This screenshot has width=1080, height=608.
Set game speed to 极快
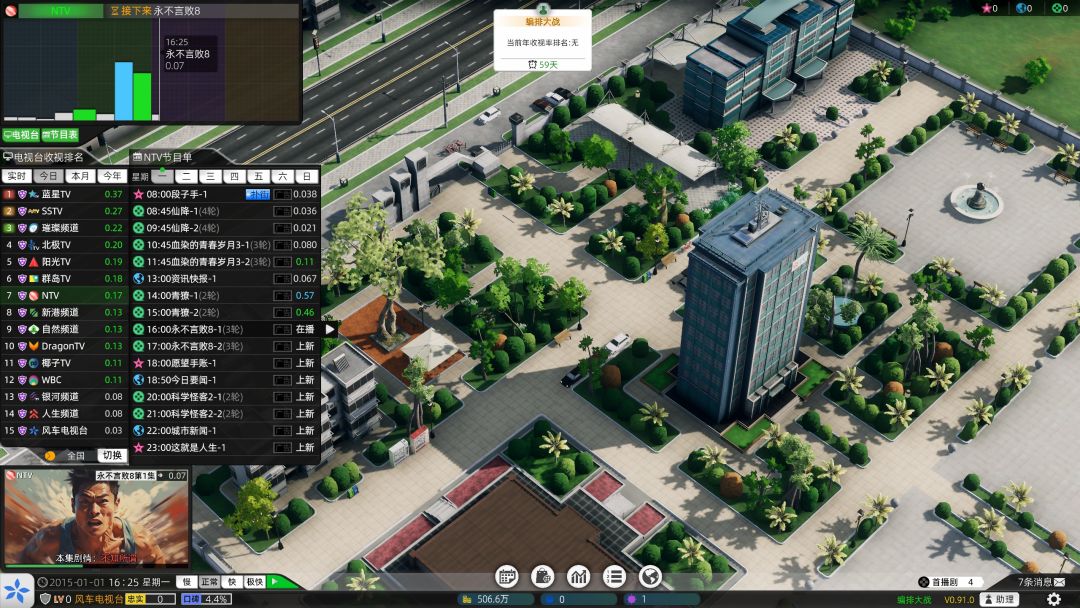(x=255, y=582)
